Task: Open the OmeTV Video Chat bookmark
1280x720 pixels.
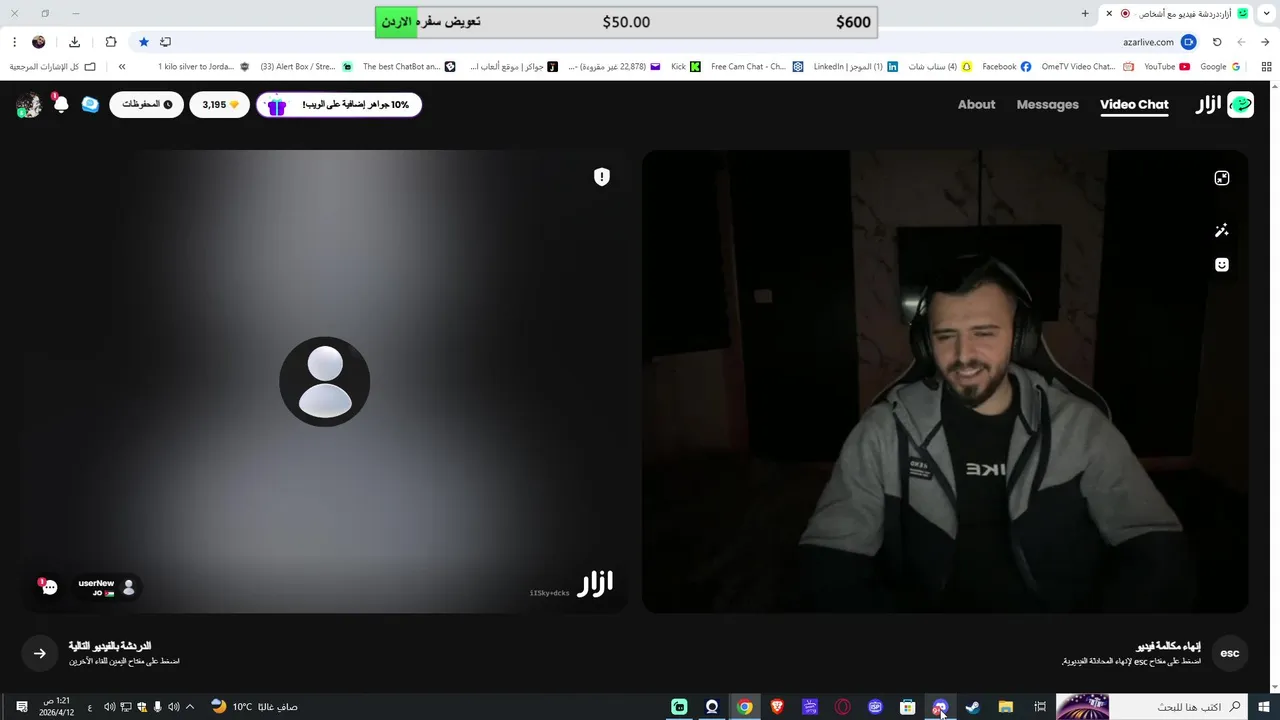Action: (1087, 67)
